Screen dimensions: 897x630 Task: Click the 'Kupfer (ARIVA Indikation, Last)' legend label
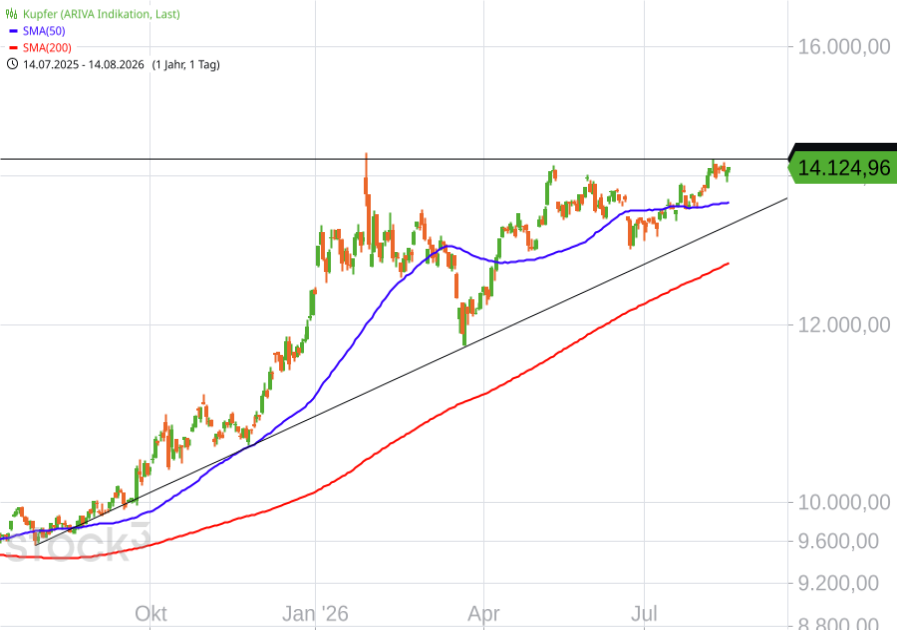[101, 14]
